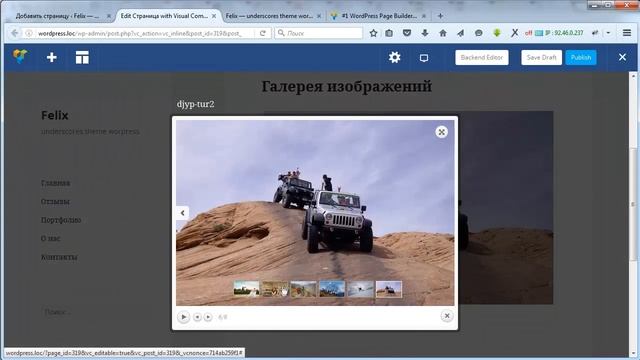The image size is (640, 360).
Task: Open the Felix site title link
Action: pyautogui.click(x=55, y=116)
